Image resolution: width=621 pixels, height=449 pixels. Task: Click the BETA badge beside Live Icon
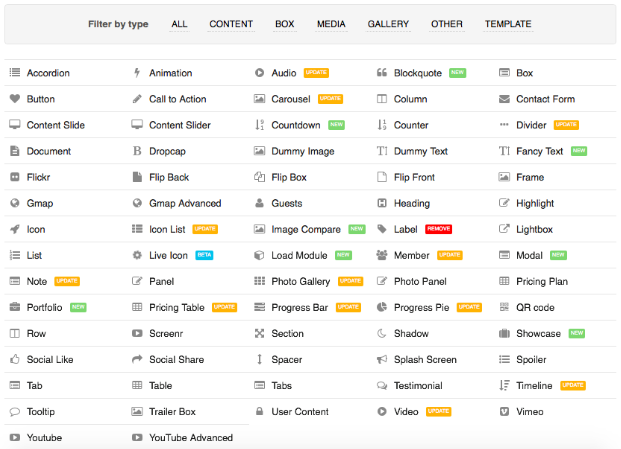(204, 255)
